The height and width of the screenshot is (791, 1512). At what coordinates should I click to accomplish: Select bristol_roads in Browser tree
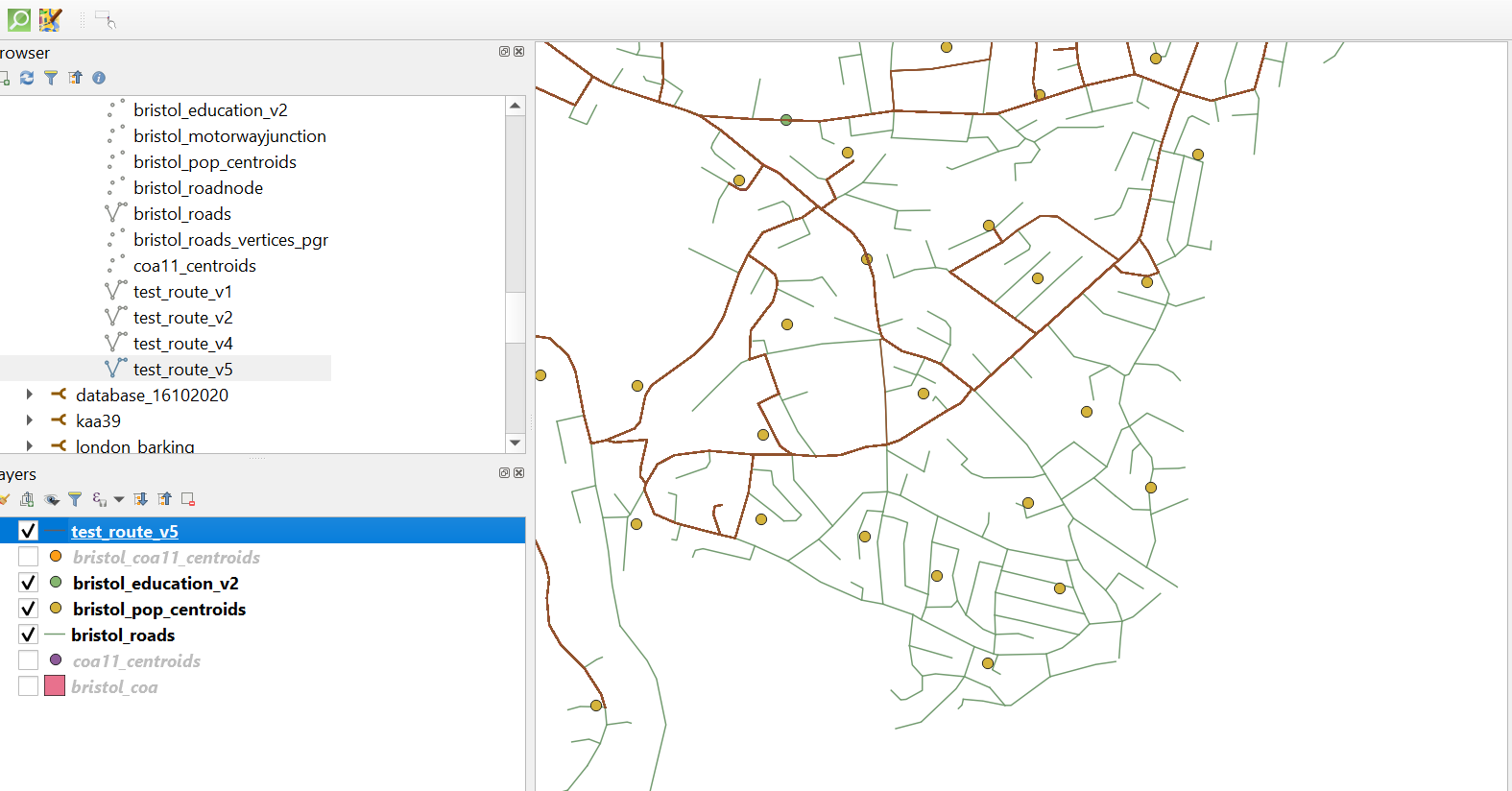(x=182, y=214)
